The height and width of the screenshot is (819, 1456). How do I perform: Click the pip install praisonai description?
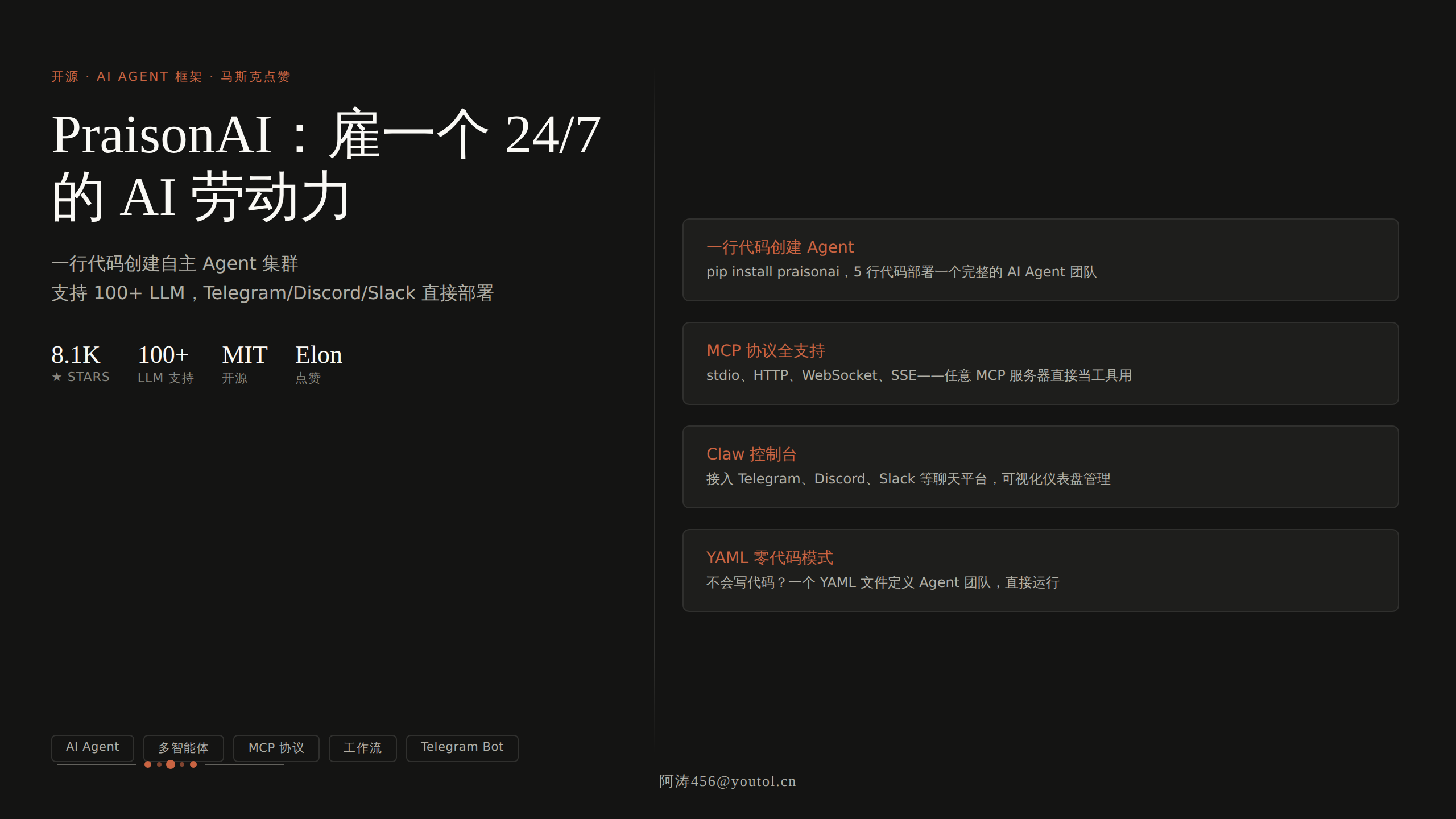pos(901,272)
